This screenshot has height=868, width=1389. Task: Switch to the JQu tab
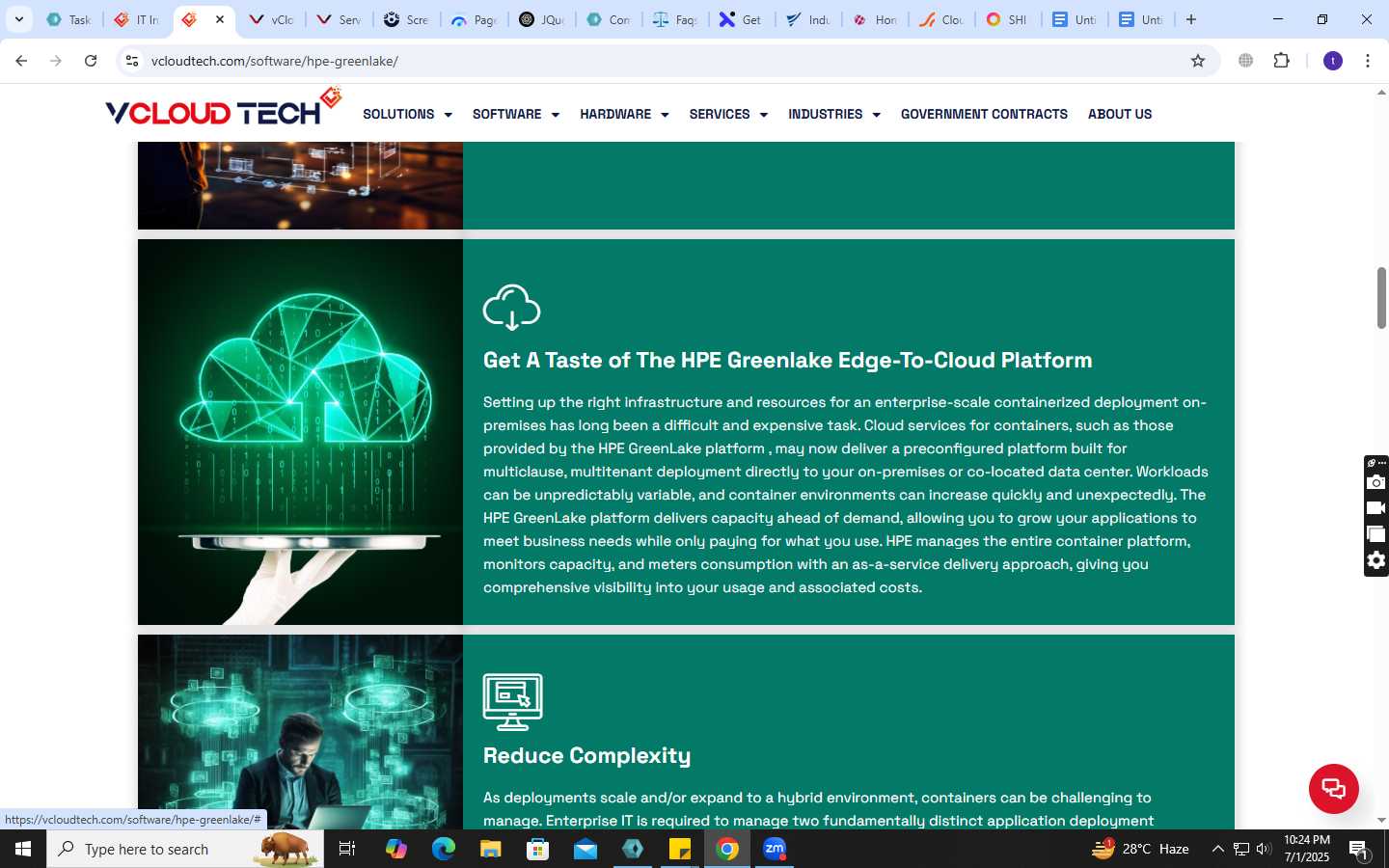click(542, 19)
